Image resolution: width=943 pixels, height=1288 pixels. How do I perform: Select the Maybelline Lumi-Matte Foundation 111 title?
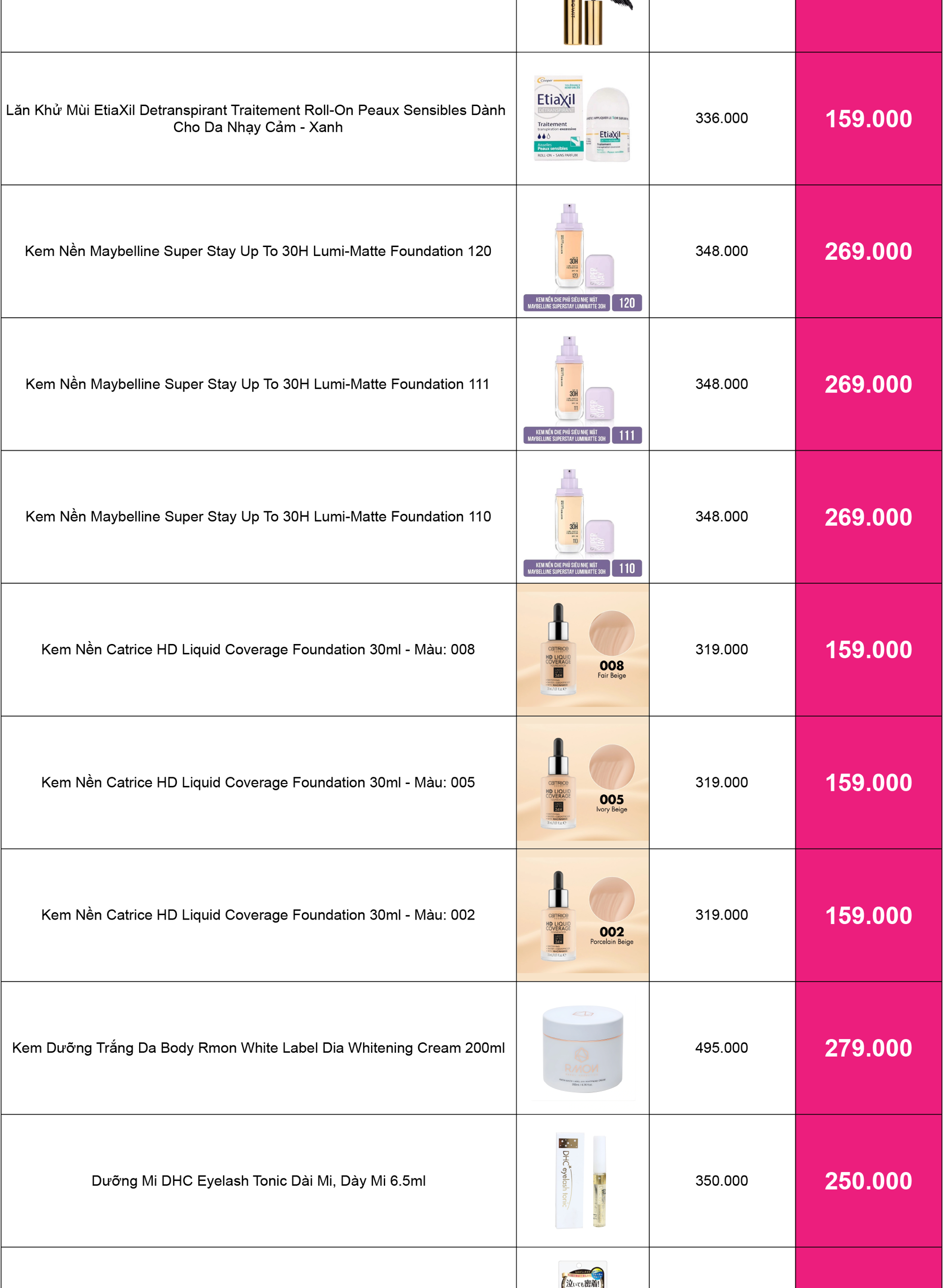click(x=257, y=384)
